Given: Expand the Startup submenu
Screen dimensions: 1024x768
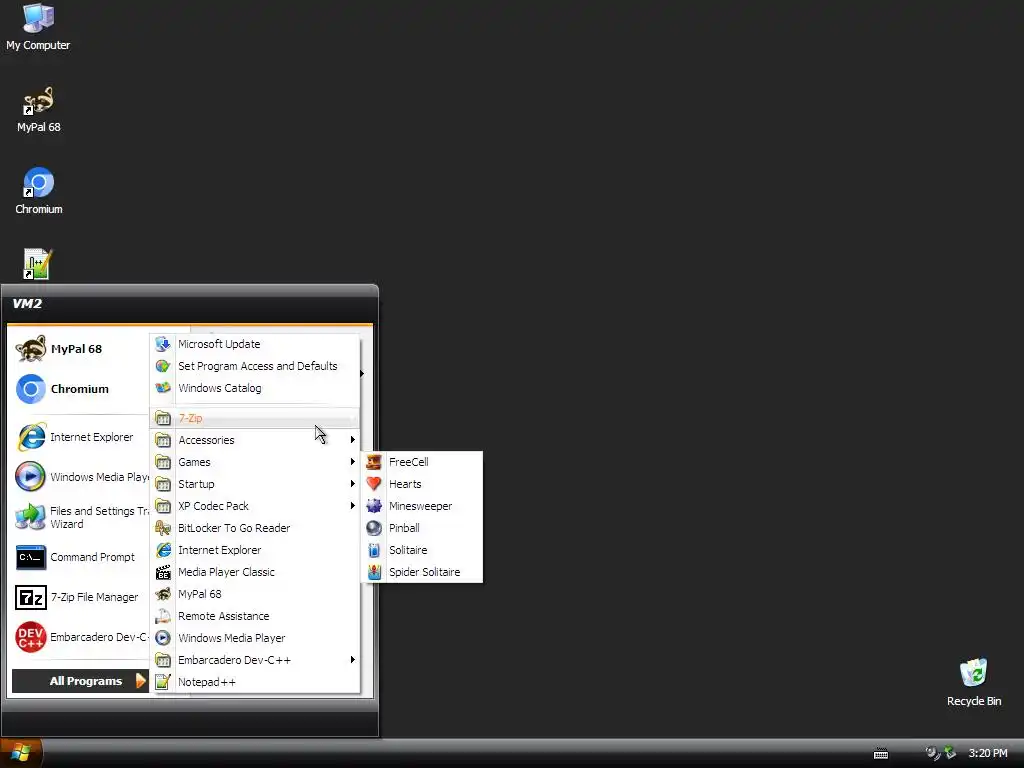Looking at the screenshot, I should pos(255,484).
